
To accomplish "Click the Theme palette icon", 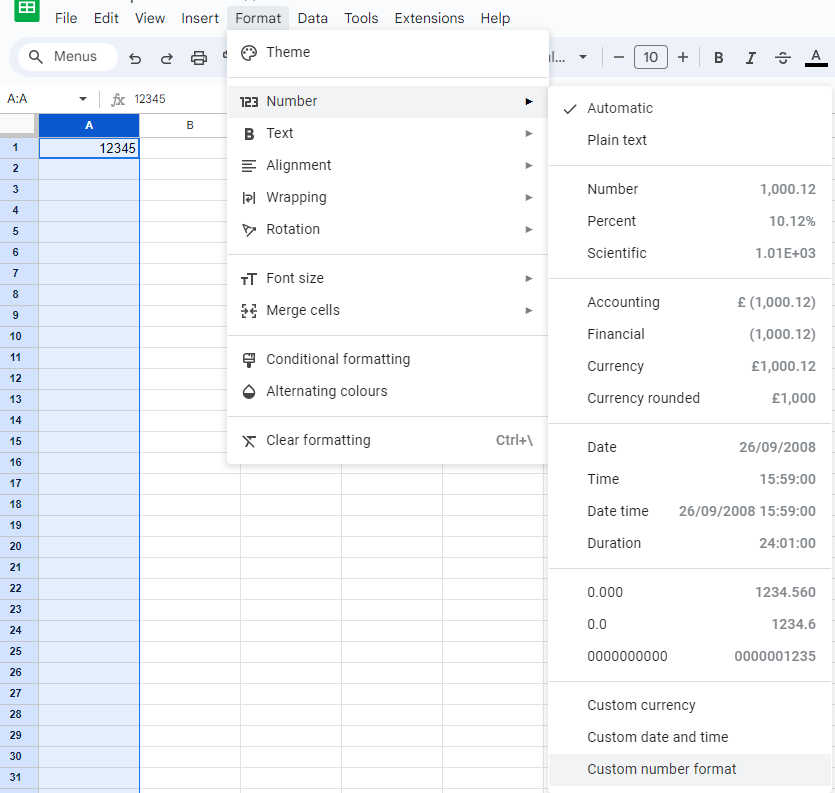I will coord(249,53).
